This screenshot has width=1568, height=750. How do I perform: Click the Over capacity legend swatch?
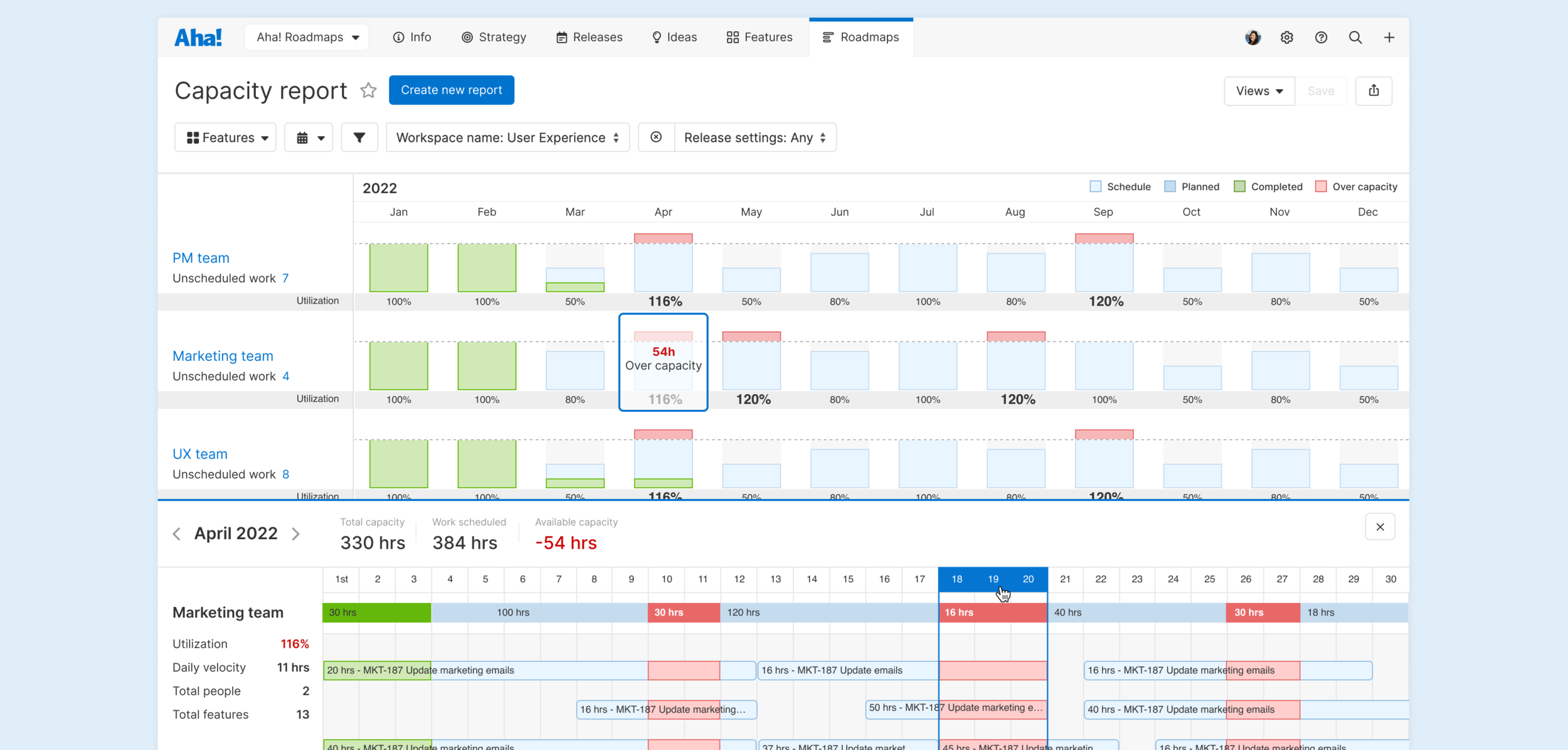click(1321, 186)
